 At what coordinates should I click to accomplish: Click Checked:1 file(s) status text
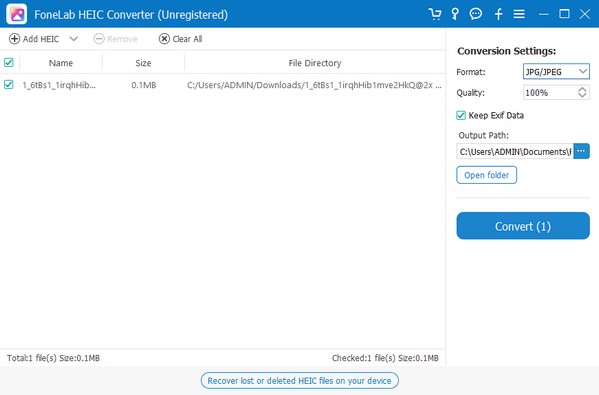tap(385, 358)
